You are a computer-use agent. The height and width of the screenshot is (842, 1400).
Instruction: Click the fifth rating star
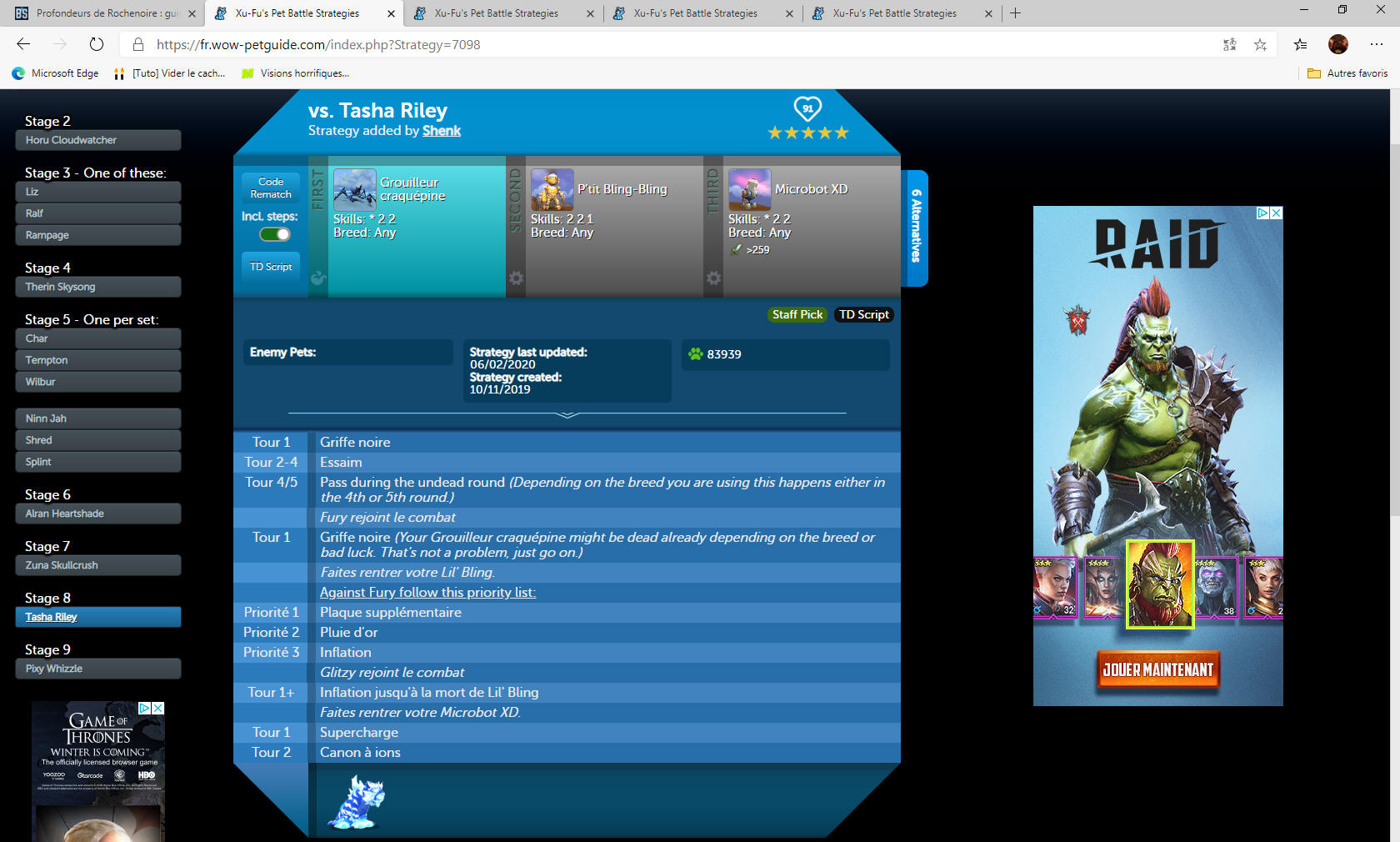tap(842, 133)
